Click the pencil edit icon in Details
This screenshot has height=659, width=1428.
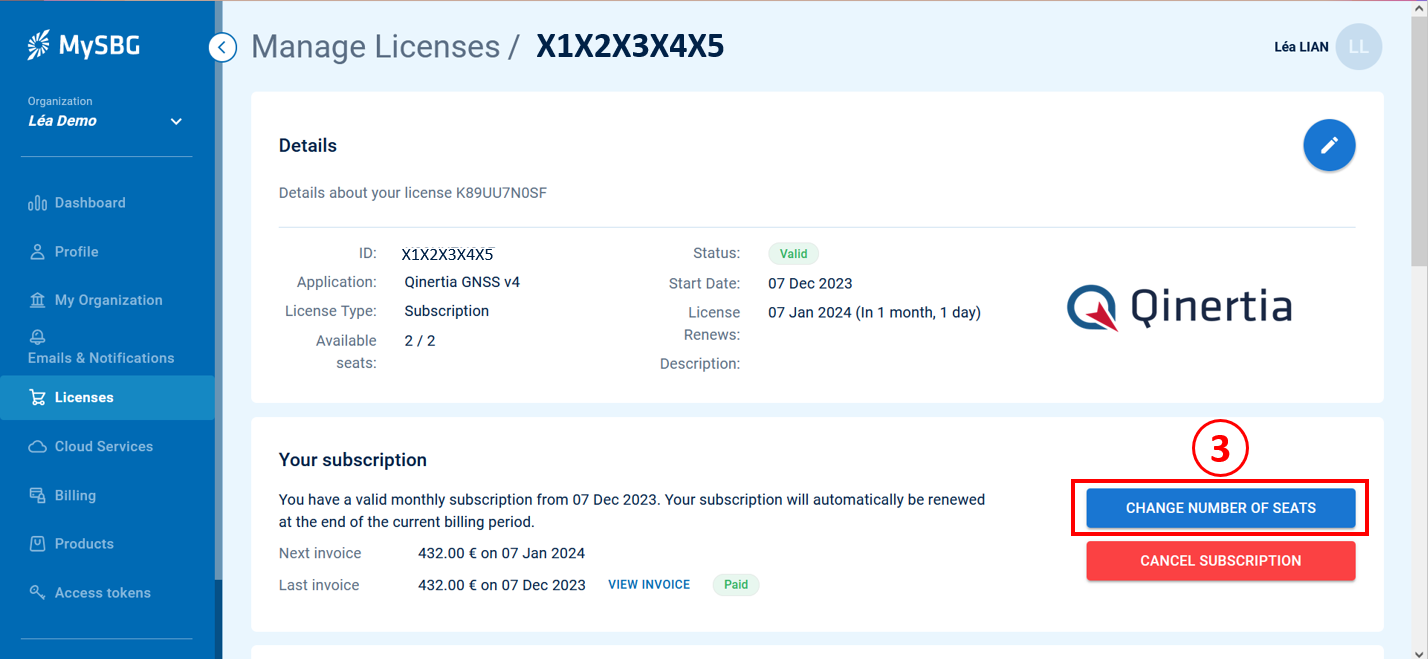click(1329, 146)
